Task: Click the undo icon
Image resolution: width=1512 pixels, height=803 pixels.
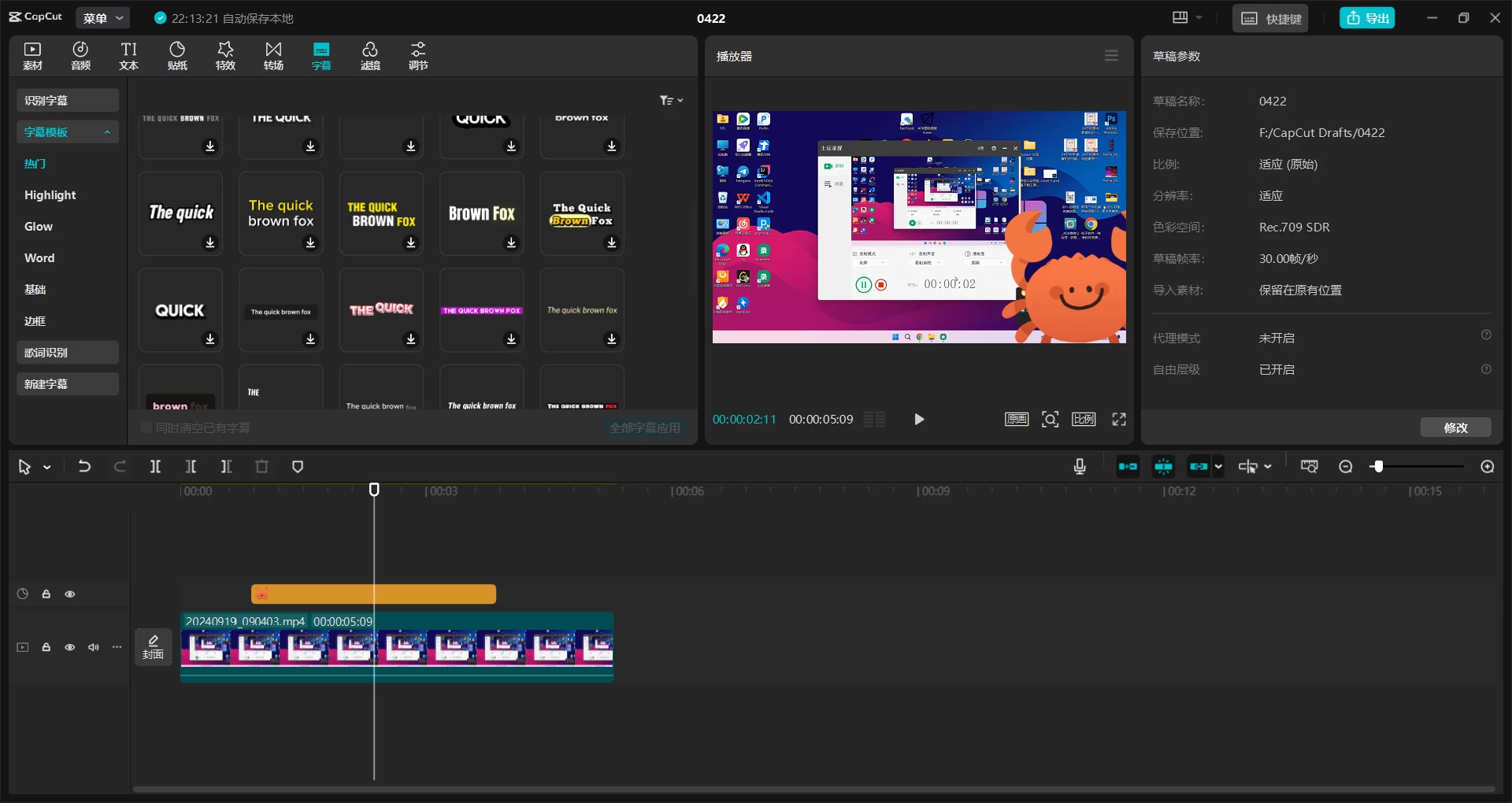Action: (x=84, y=467)
